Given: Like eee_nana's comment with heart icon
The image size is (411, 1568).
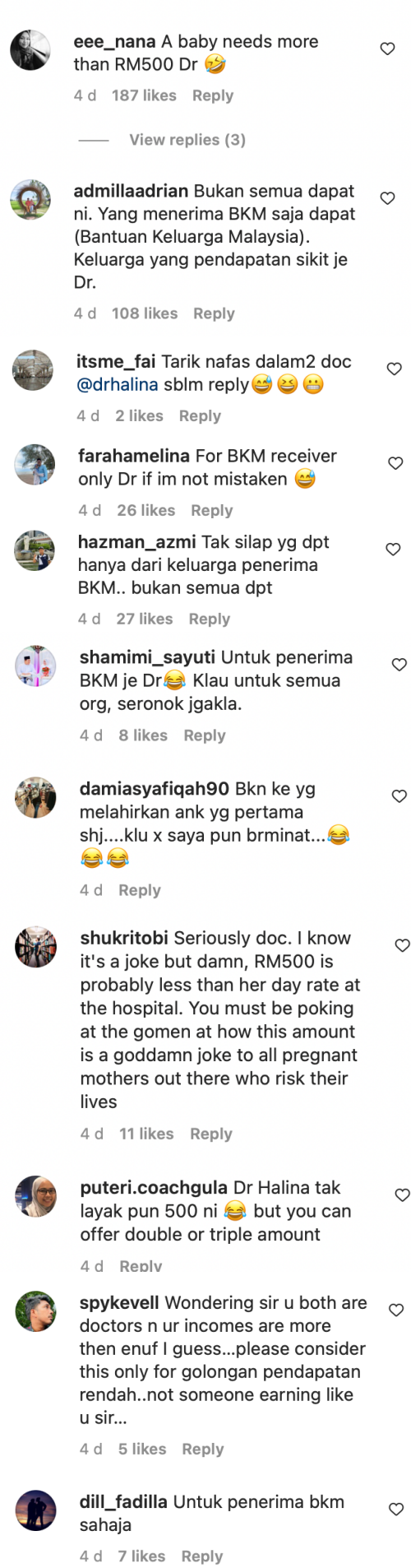Looking at the screenshot, I should pos(387,49).
